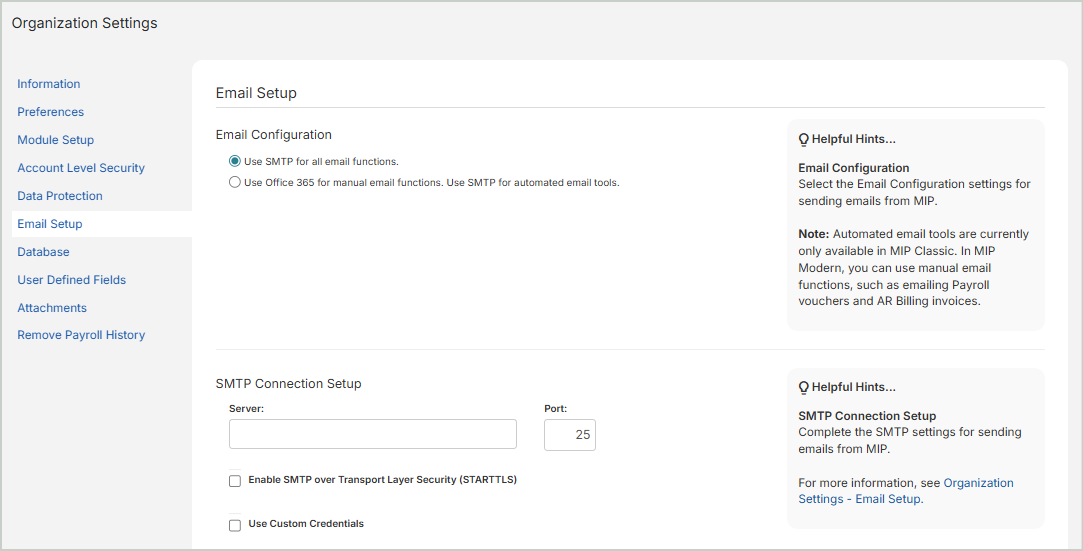Open the Information settings page
This screenshot has width=1083, height=551.
[x=49, y=84]
